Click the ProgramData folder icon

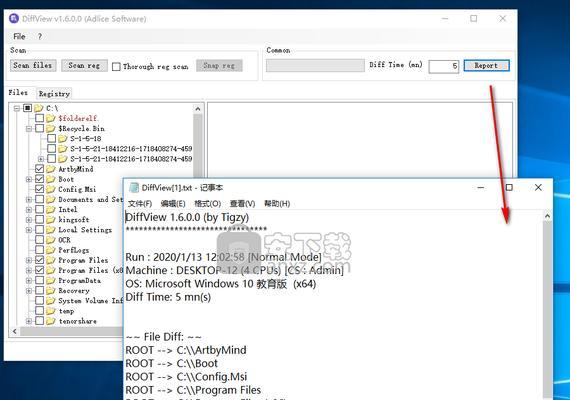coord(51,280)
